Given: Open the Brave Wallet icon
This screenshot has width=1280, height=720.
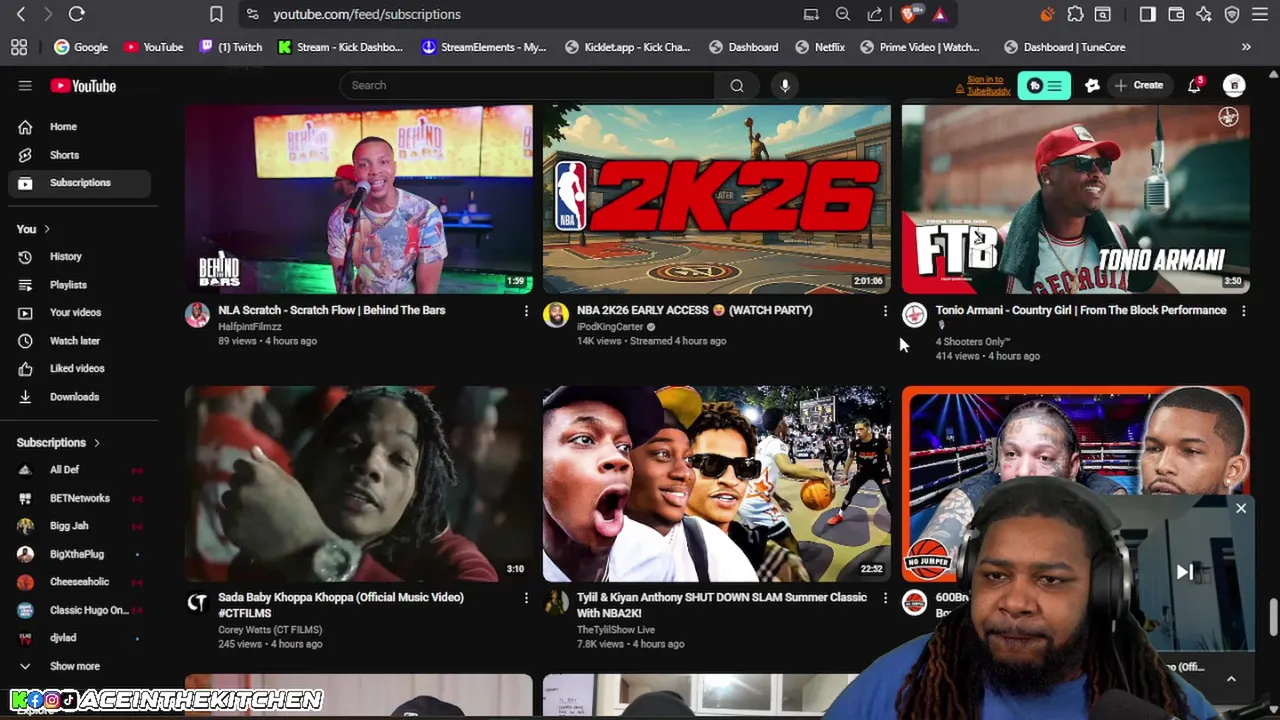Looking at the screenshot, I should point(1176,14).
